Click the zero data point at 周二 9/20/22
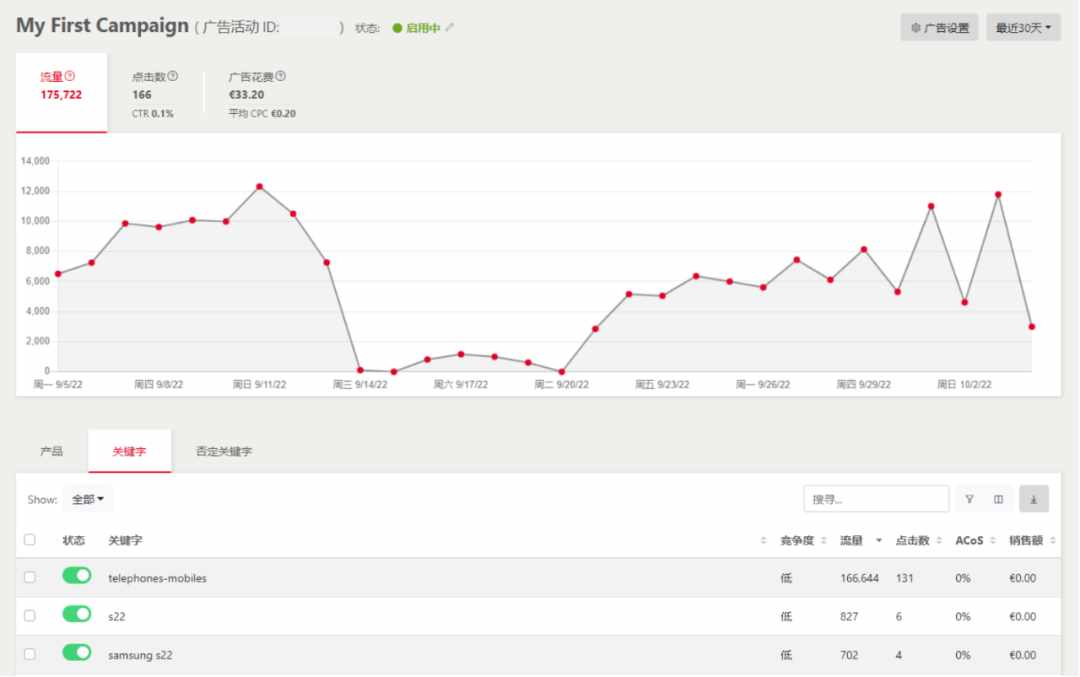 tap(561, 372)
